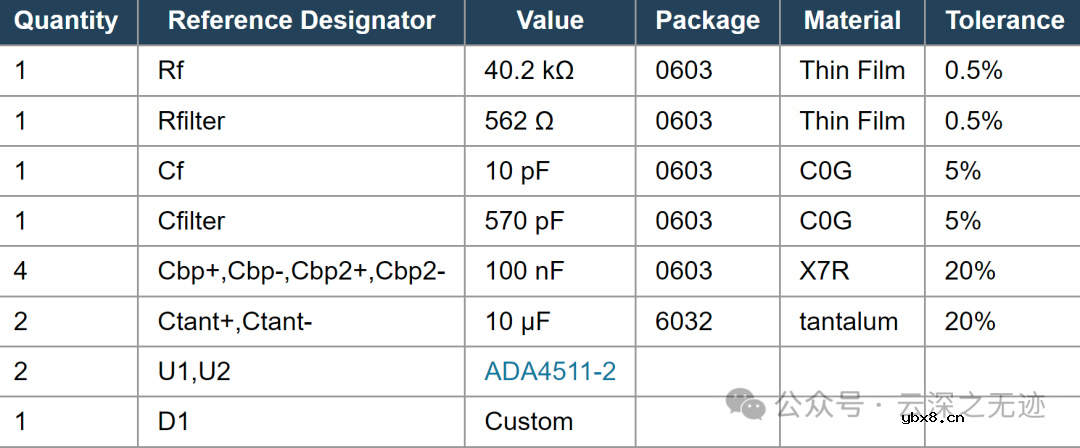Viewport: 1080px width, 448px height.
Task: Select the Cbp+,Cbp-,Cbp2+,Cbp2- cell
Action: [301, 271]
